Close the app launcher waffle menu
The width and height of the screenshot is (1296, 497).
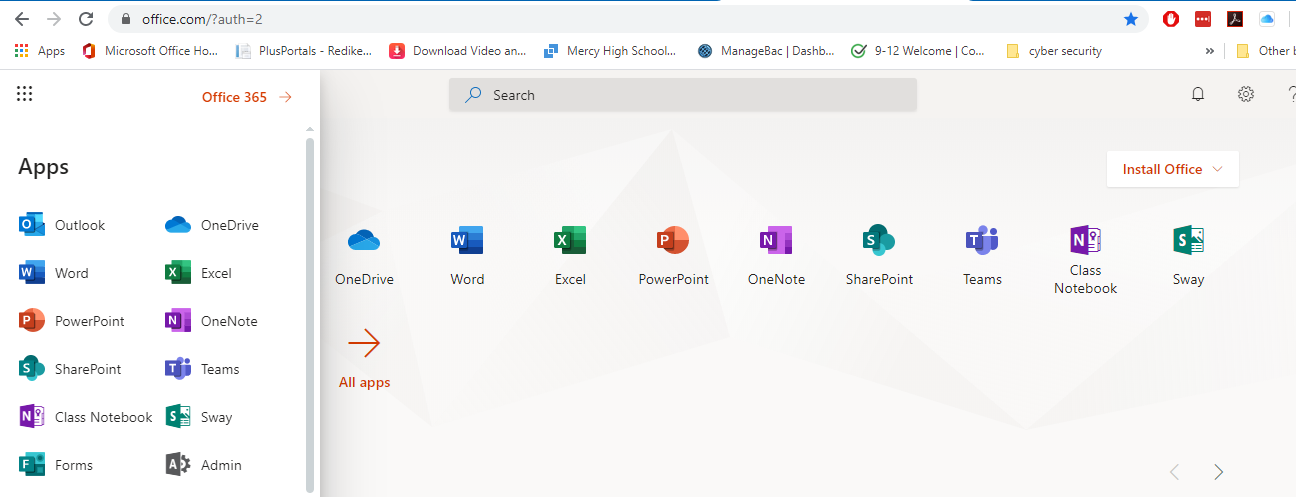click(x=25, y=94)
